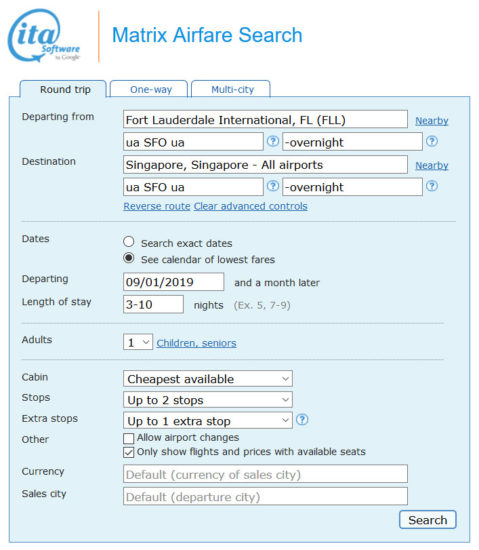
Task: Open help icon next to Extra stops
Action: coord(302,420)
